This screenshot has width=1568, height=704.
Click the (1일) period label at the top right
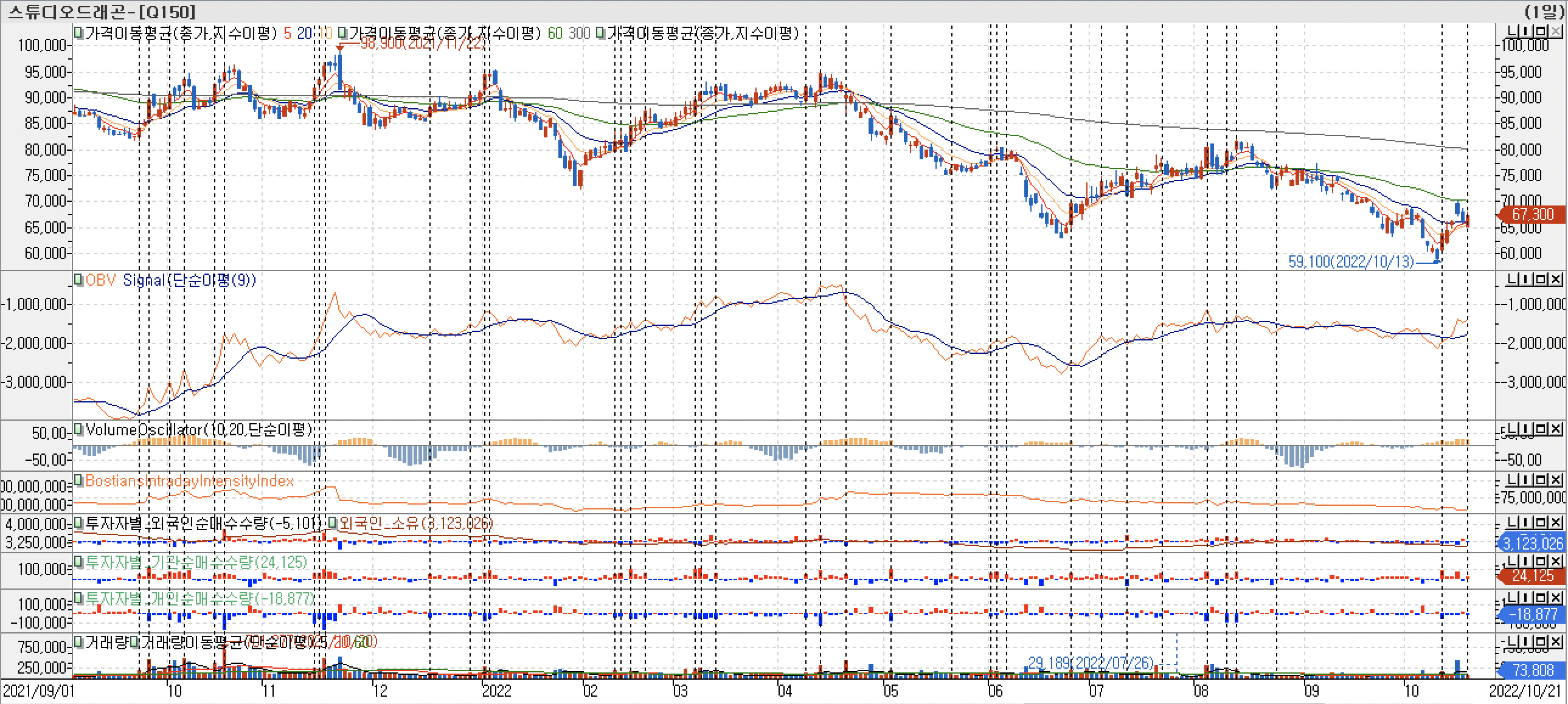1544,11
